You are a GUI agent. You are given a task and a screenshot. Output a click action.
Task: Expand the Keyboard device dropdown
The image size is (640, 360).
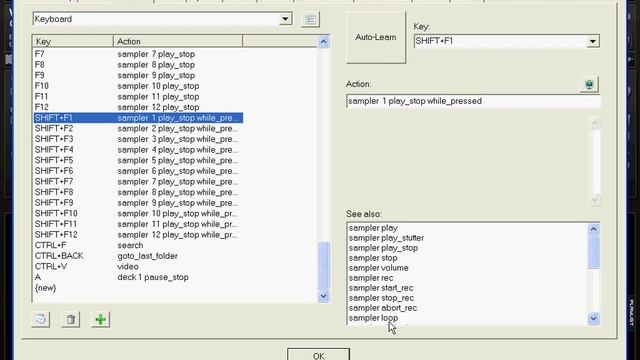[285, 19]
